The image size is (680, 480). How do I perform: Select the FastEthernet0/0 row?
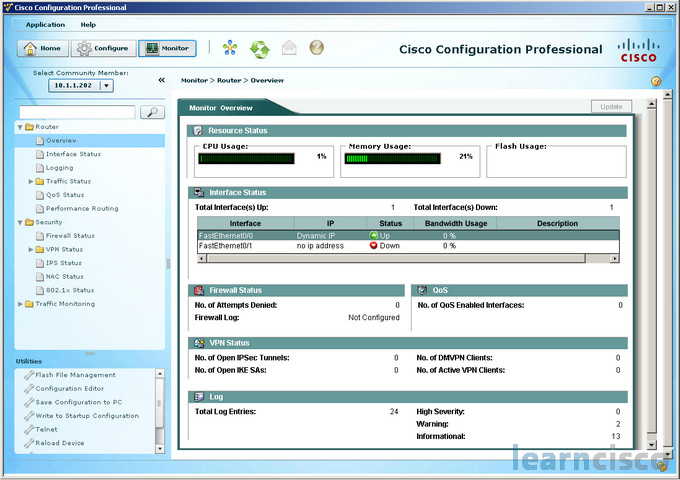408,235
